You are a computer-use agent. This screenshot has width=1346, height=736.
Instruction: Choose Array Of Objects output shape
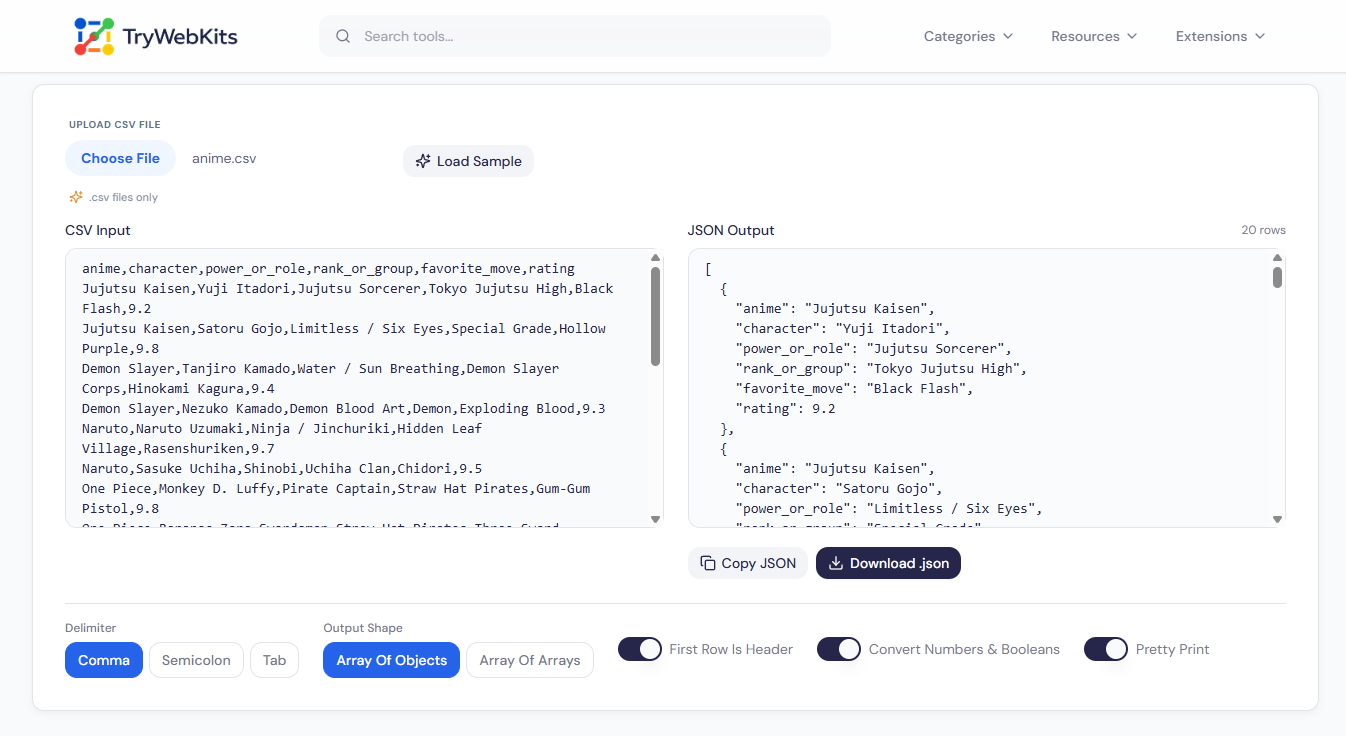pyautogui.click(x=391, y=660)
